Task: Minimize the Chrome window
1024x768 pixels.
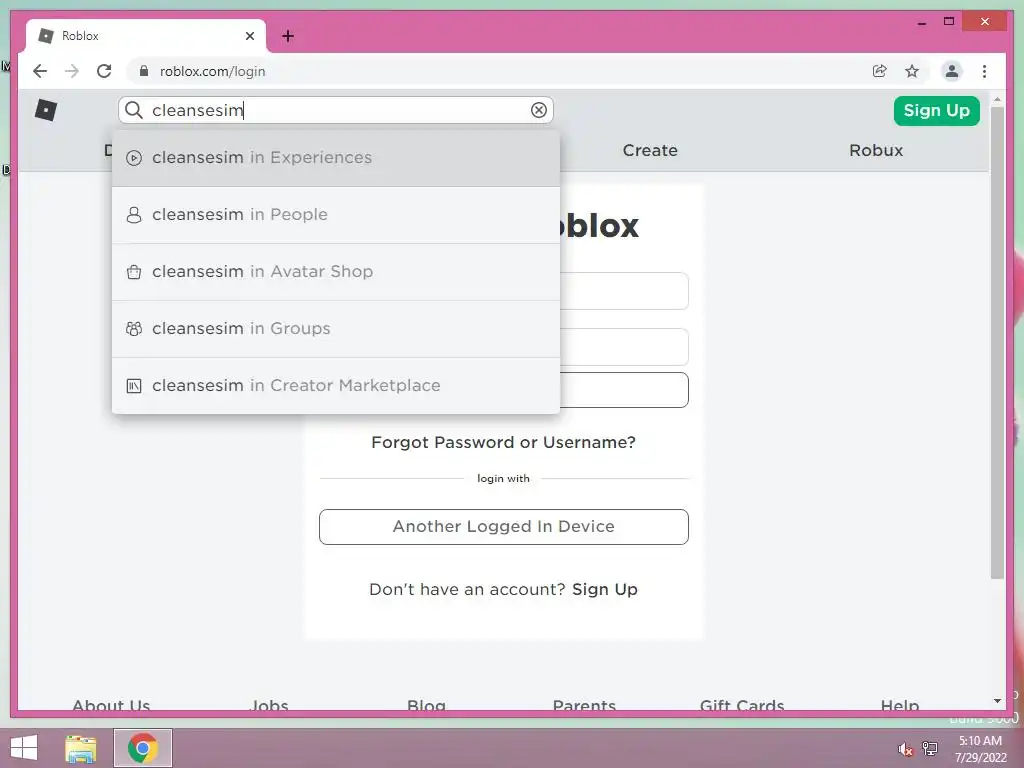Action: (x=921, y=22)
